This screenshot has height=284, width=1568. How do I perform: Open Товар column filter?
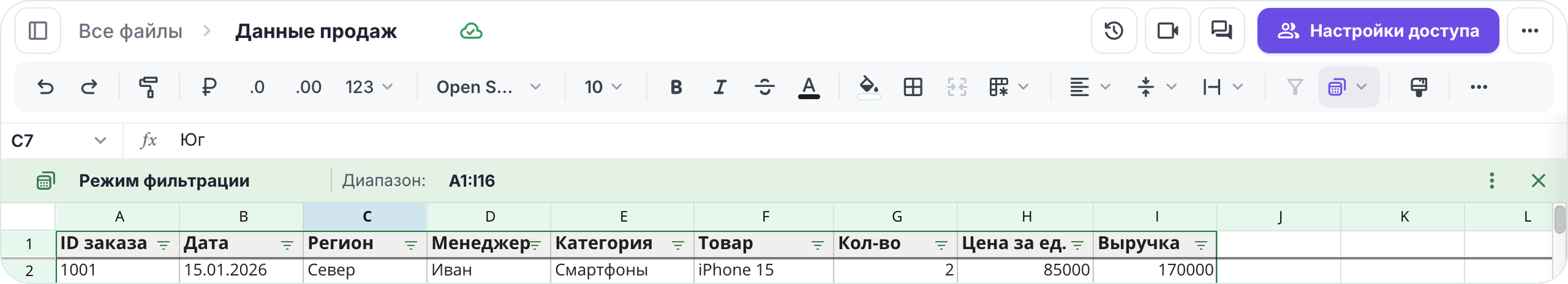point(818,245)
